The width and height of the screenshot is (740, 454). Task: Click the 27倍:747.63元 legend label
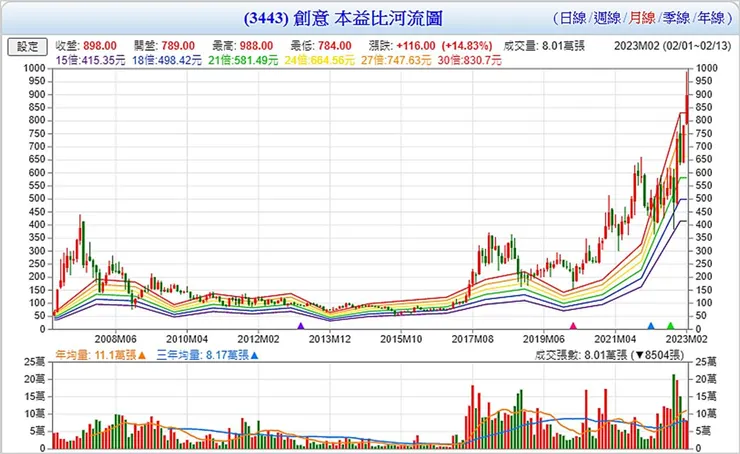tap(396, 60)
